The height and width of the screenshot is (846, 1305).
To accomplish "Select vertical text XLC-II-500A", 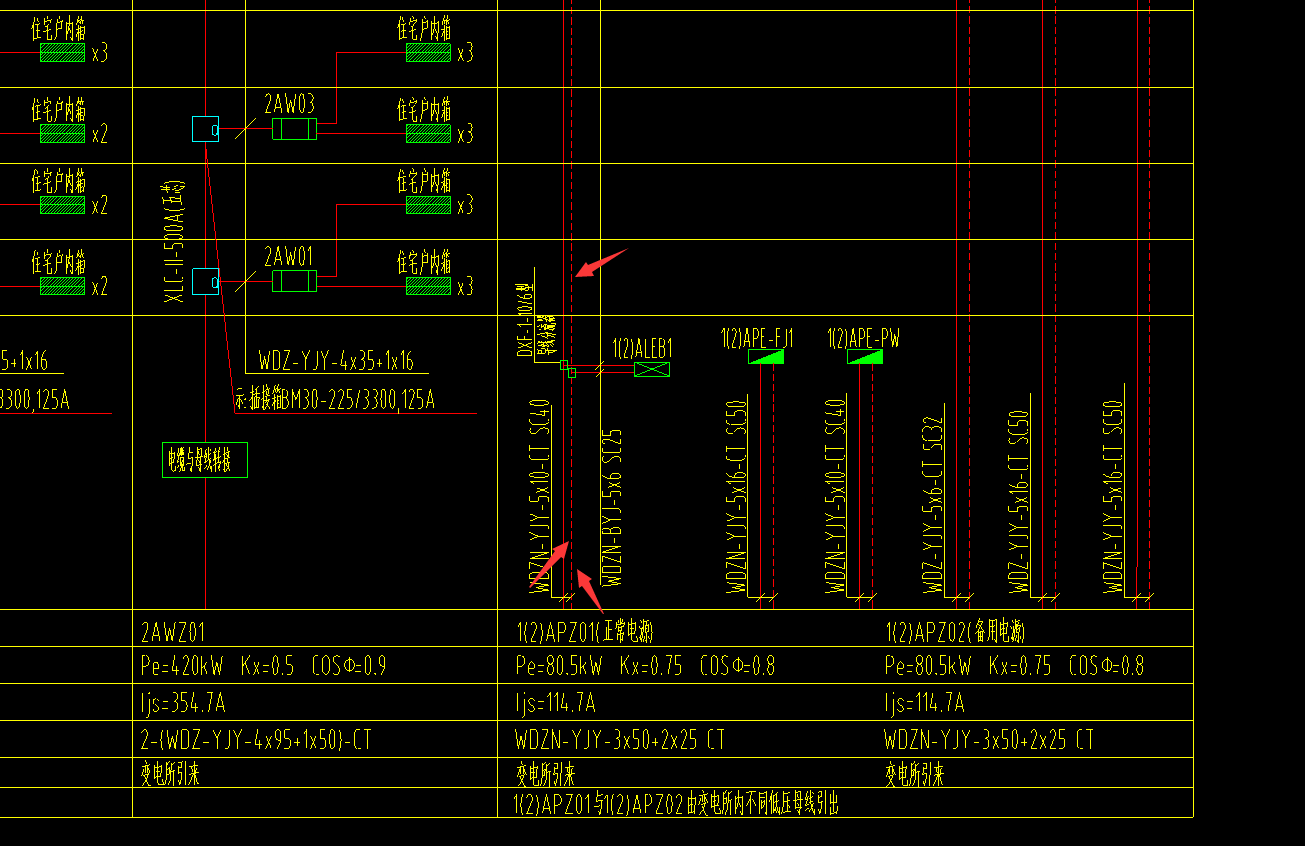I will pos(175,241).
